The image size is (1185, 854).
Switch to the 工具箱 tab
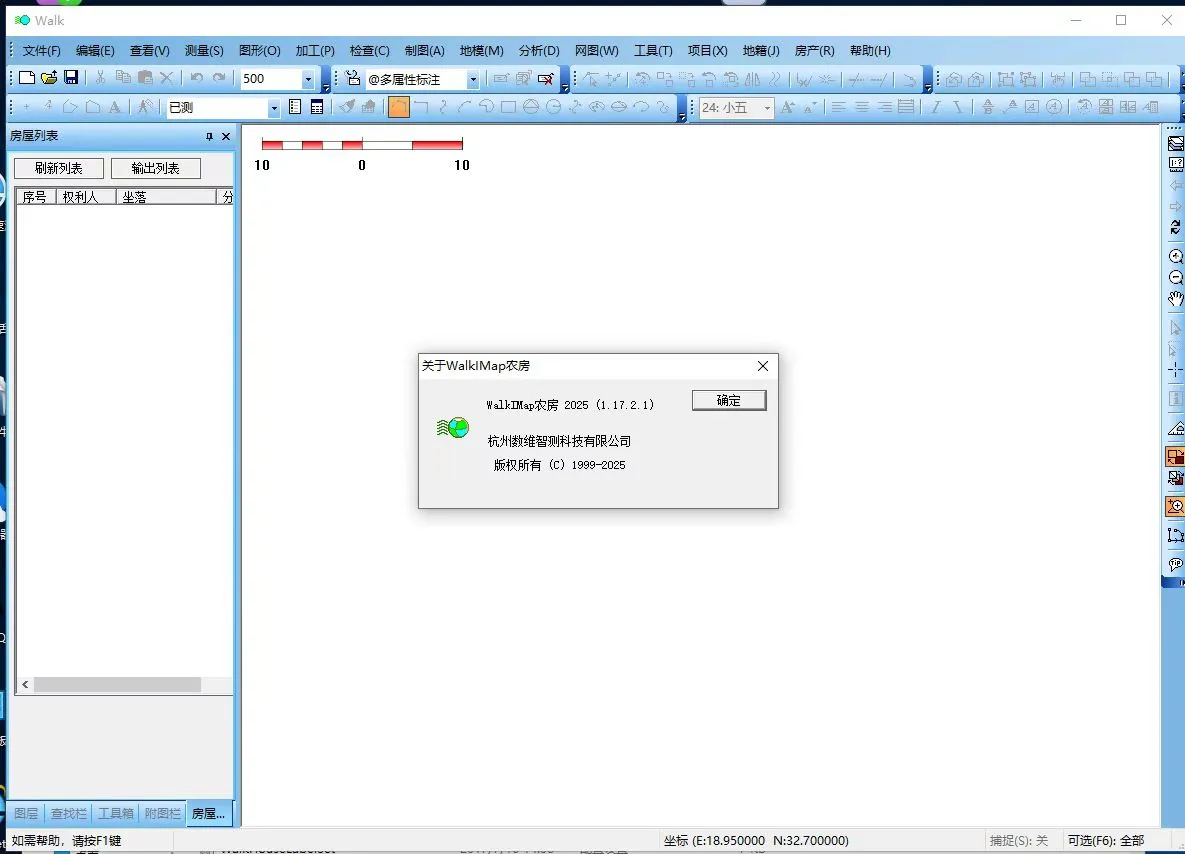point(116,813)
